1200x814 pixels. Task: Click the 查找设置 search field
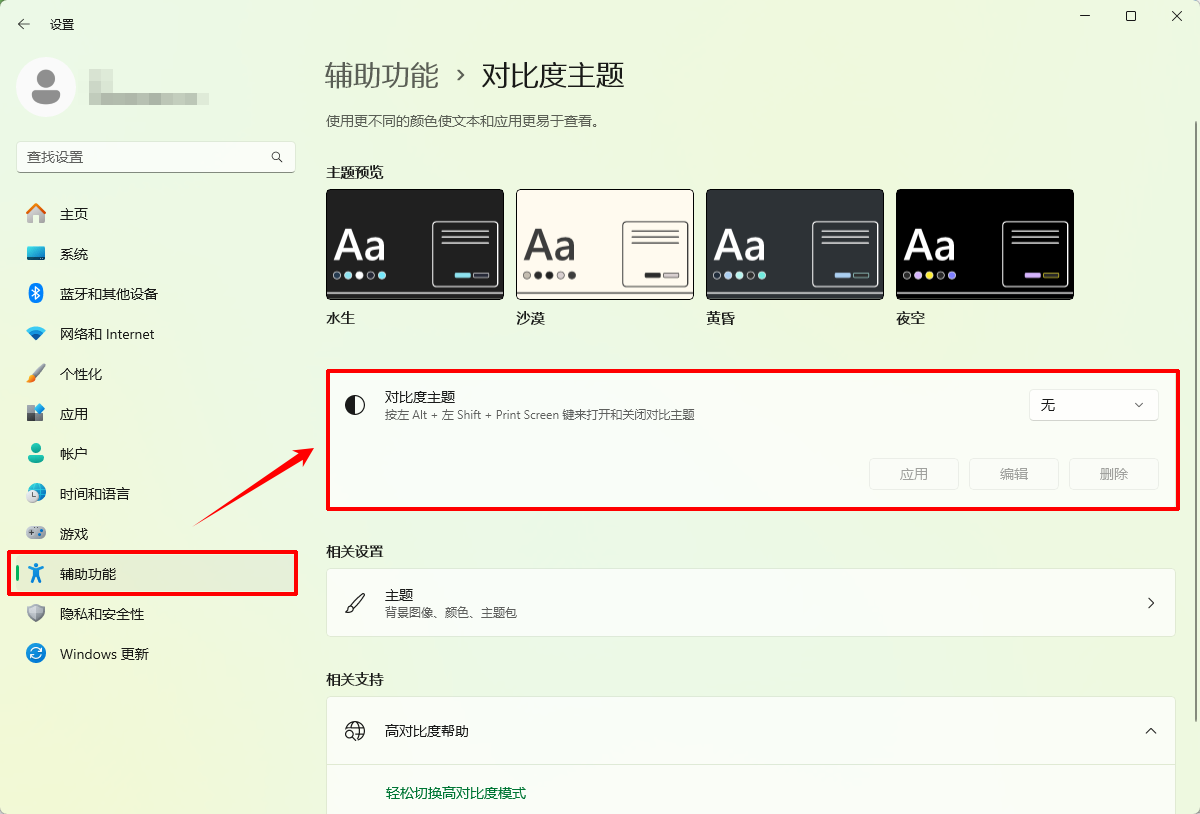(x=156, y=157)
